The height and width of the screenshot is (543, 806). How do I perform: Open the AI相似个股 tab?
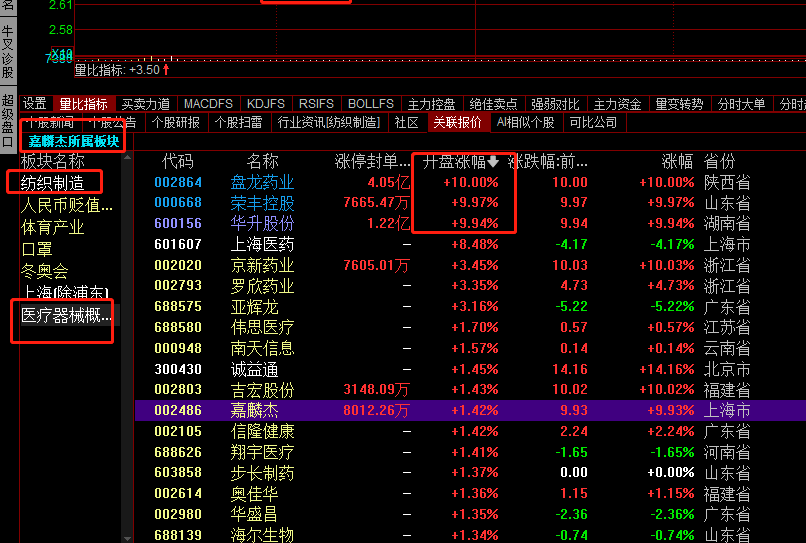coord(525,123)
